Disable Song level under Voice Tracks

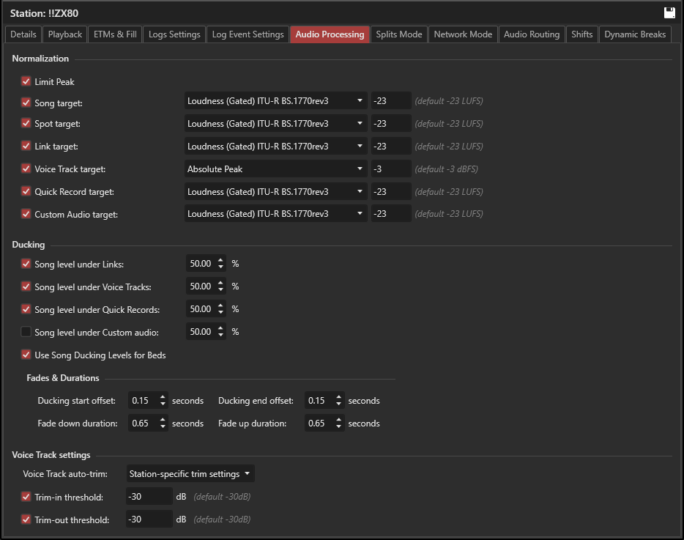26,286
